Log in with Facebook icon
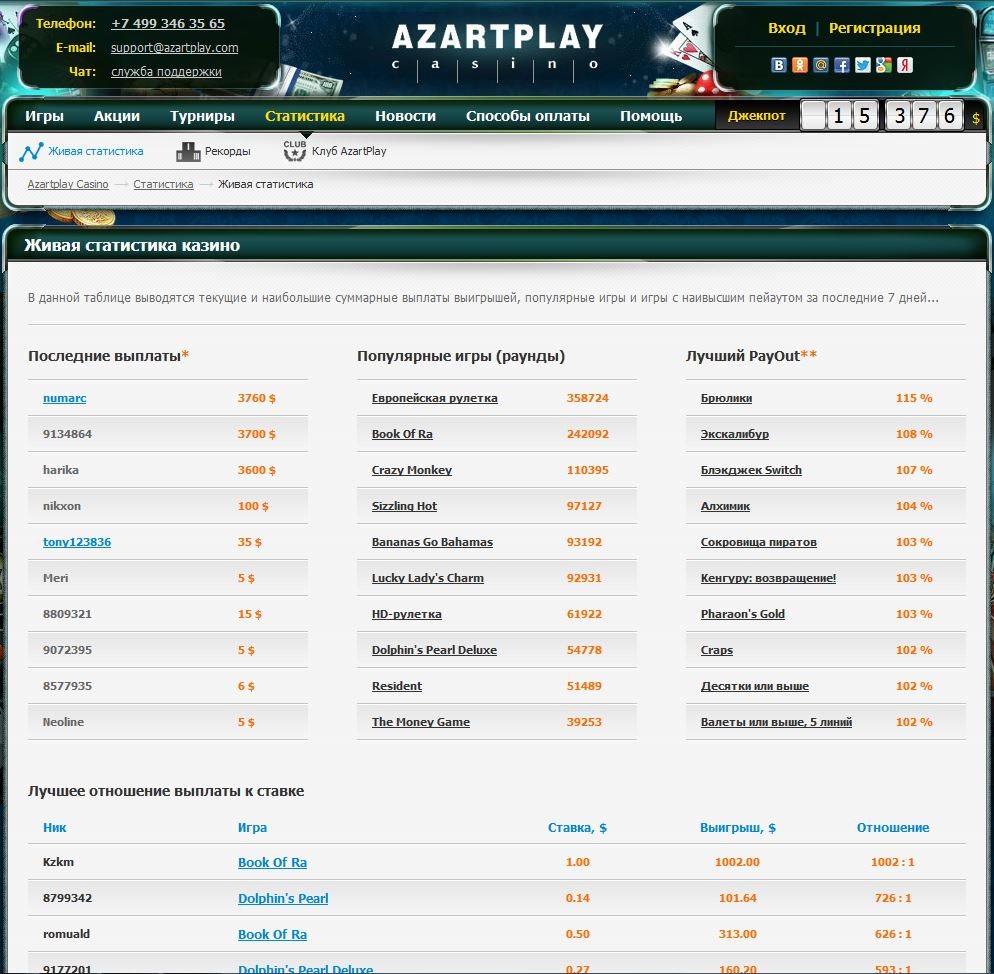Screen dimensions: 994x974 point(841,65)
